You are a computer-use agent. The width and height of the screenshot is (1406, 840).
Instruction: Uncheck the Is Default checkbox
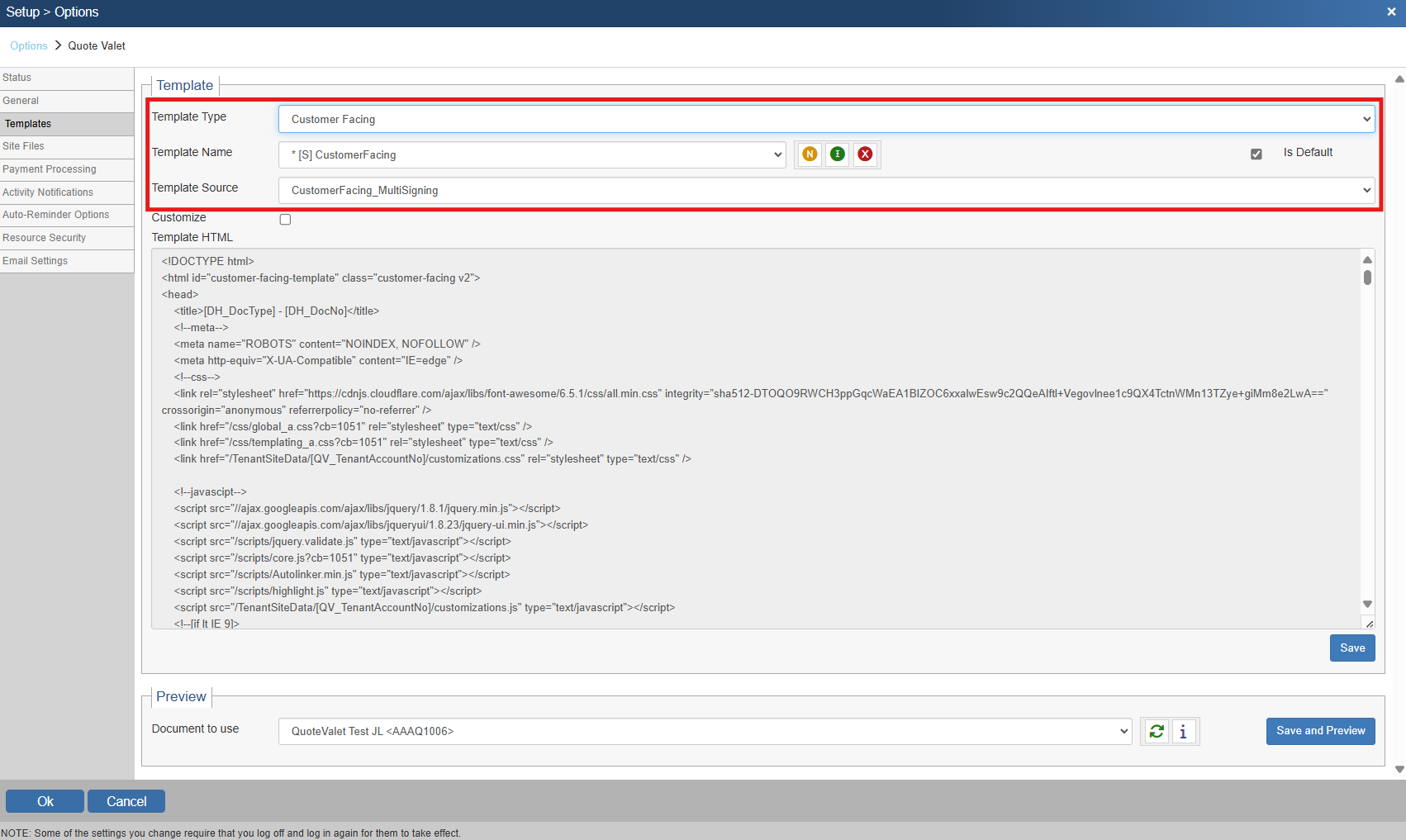coord(1256,154)
